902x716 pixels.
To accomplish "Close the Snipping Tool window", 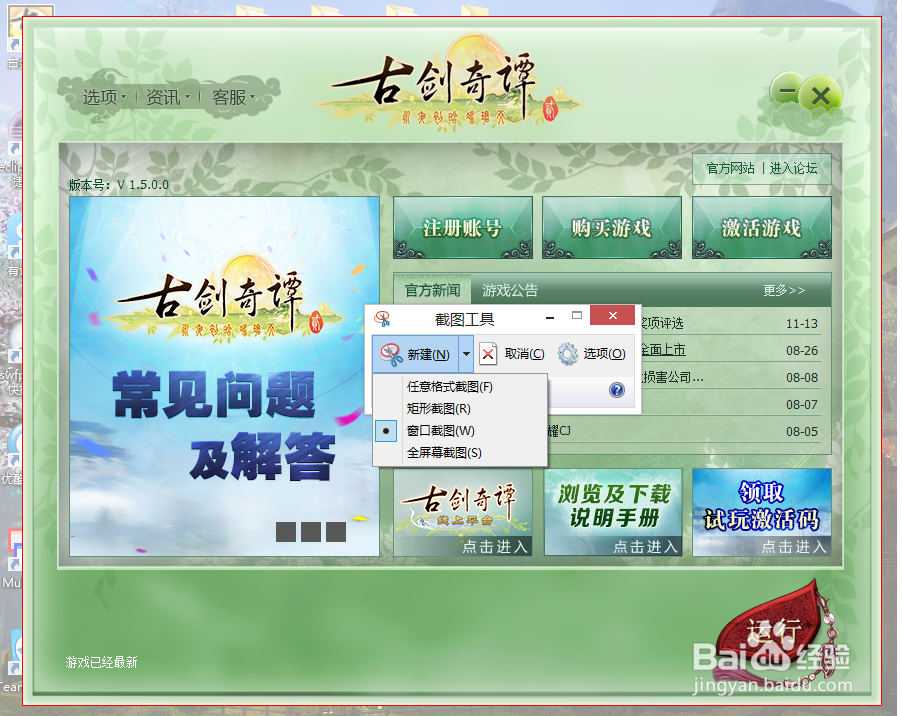I will tap(613, 315).
